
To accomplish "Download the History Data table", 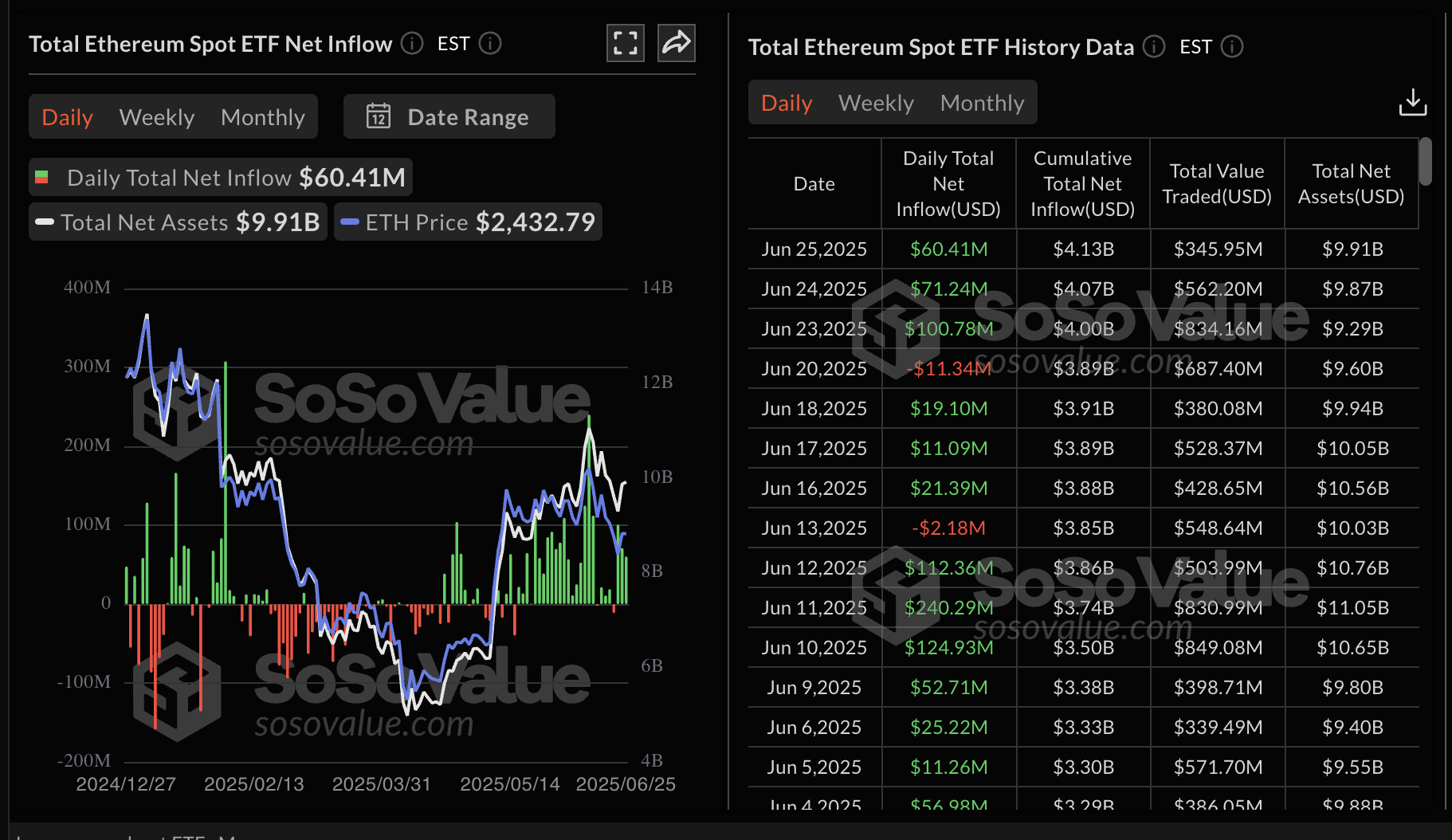I will click(1412, 102).
